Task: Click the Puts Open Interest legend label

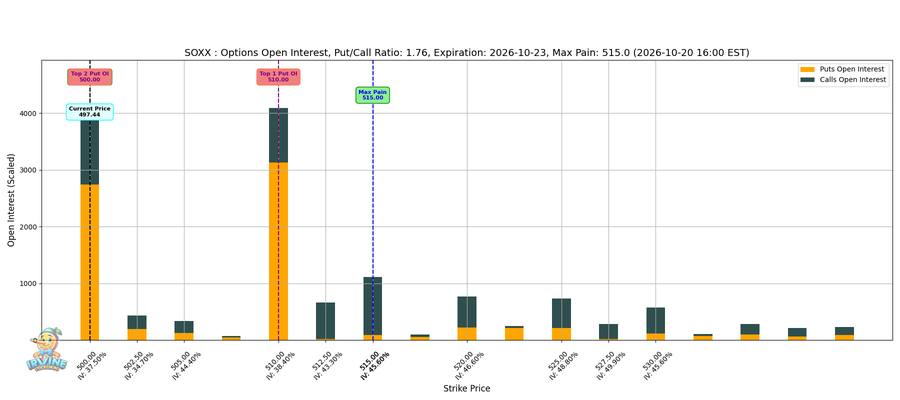Action: click(853, 69)
